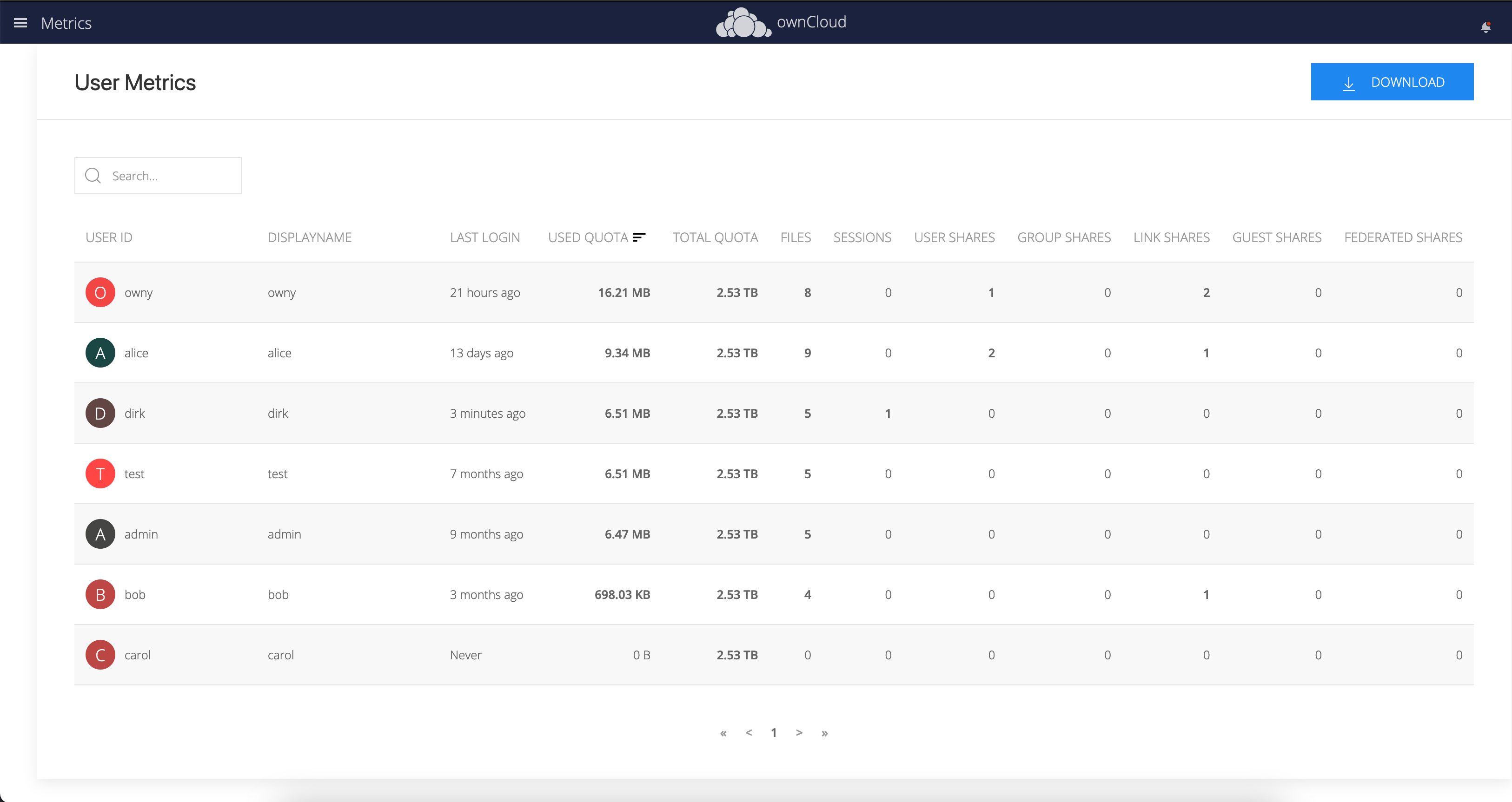
Task: Sort by TOTAL QUOTA column
Action: (715, 237)
